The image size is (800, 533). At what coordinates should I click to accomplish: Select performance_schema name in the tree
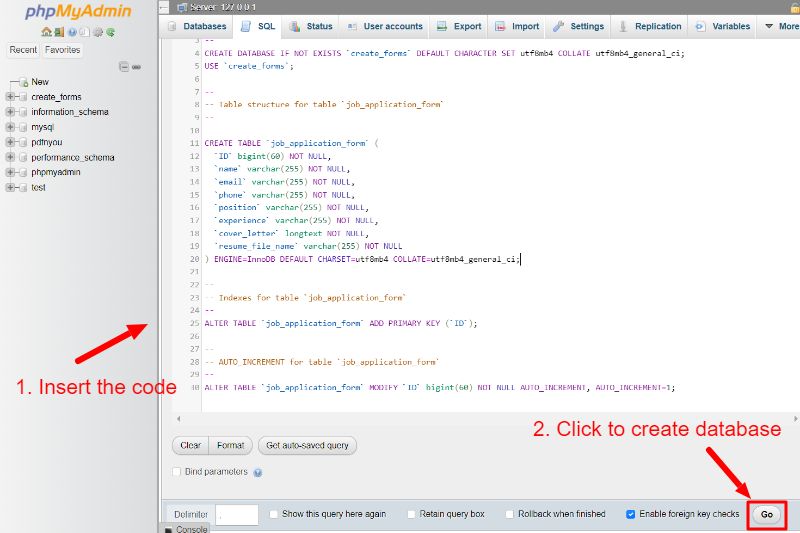(73, 158)
